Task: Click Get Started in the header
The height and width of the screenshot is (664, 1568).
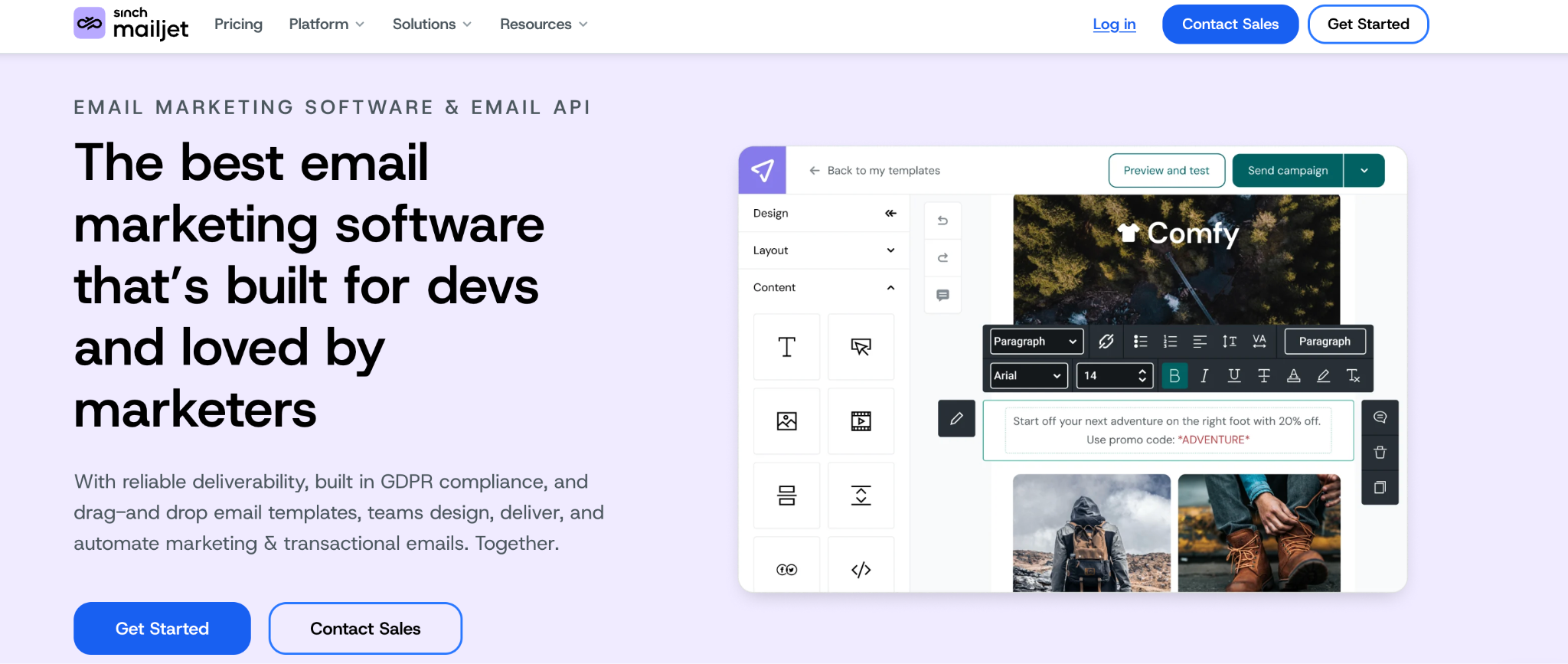Action: pyautogui.click(x=1368, y=25)
